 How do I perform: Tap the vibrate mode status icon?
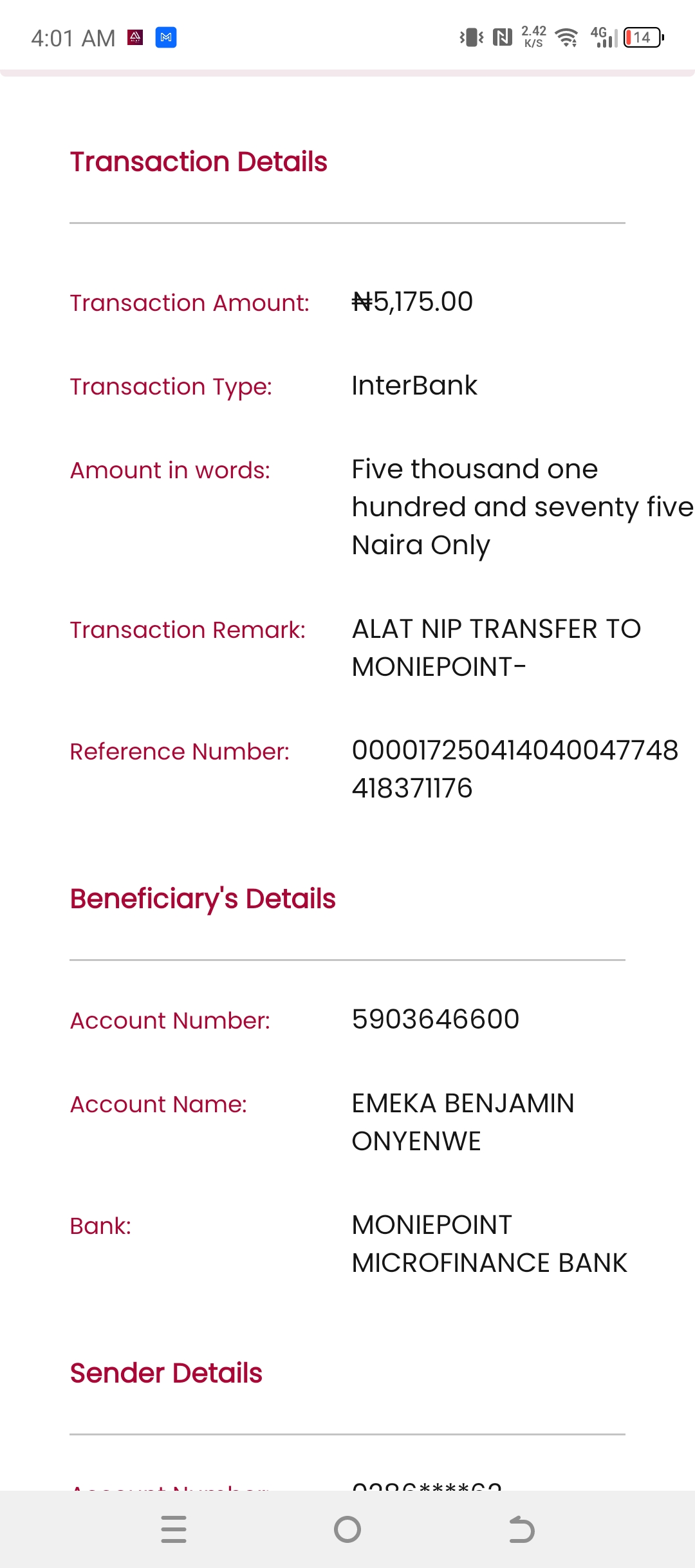click(x=472, y=37)
